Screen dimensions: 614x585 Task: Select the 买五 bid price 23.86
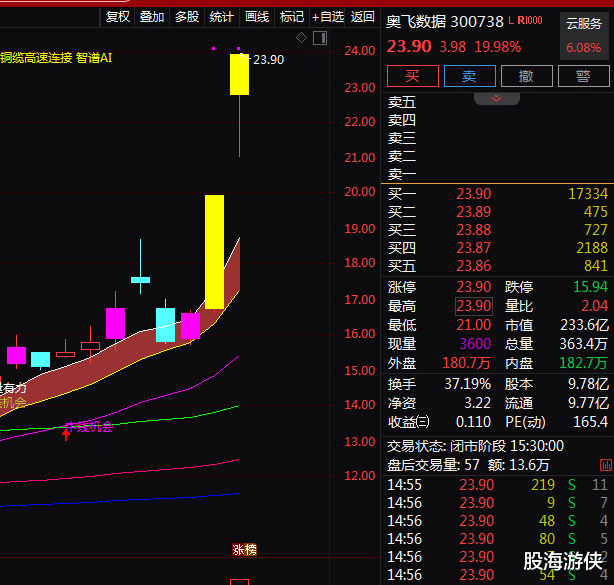473,266
